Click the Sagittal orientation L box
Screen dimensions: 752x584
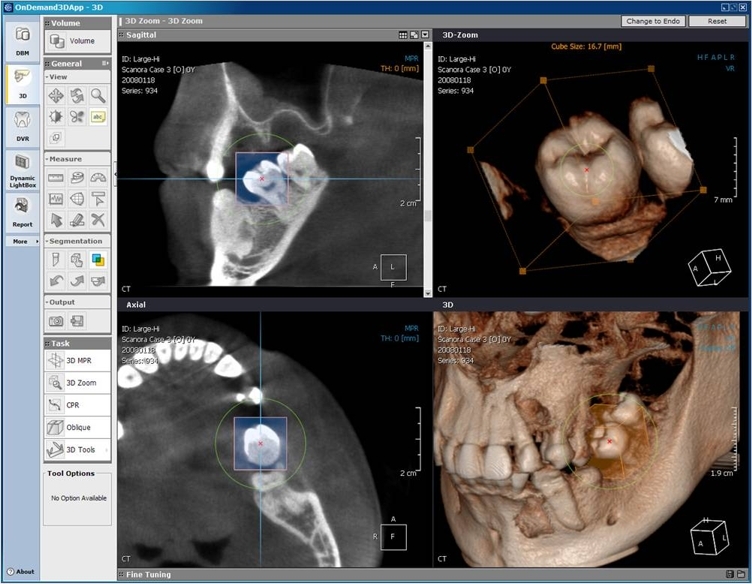coord(393,267)
